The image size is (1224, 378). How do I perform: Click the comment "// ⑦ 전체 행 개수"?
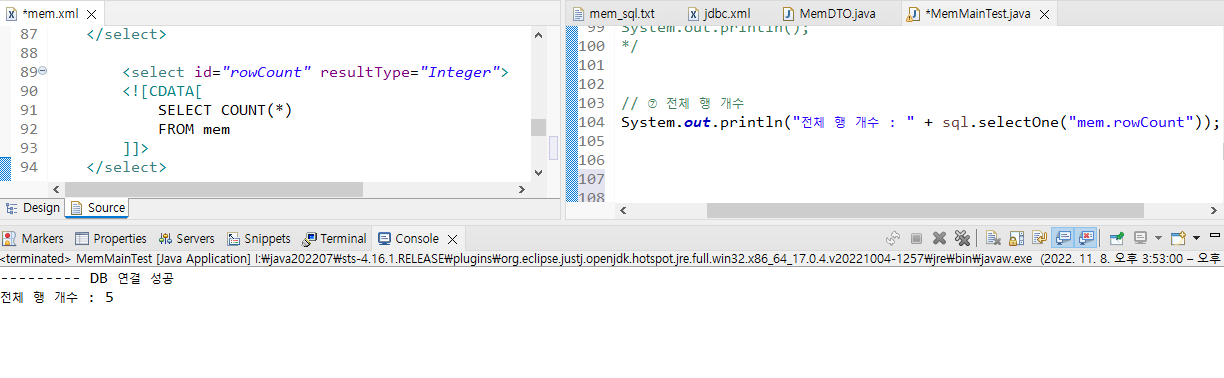pyautogui.click(x=682, y=103)
